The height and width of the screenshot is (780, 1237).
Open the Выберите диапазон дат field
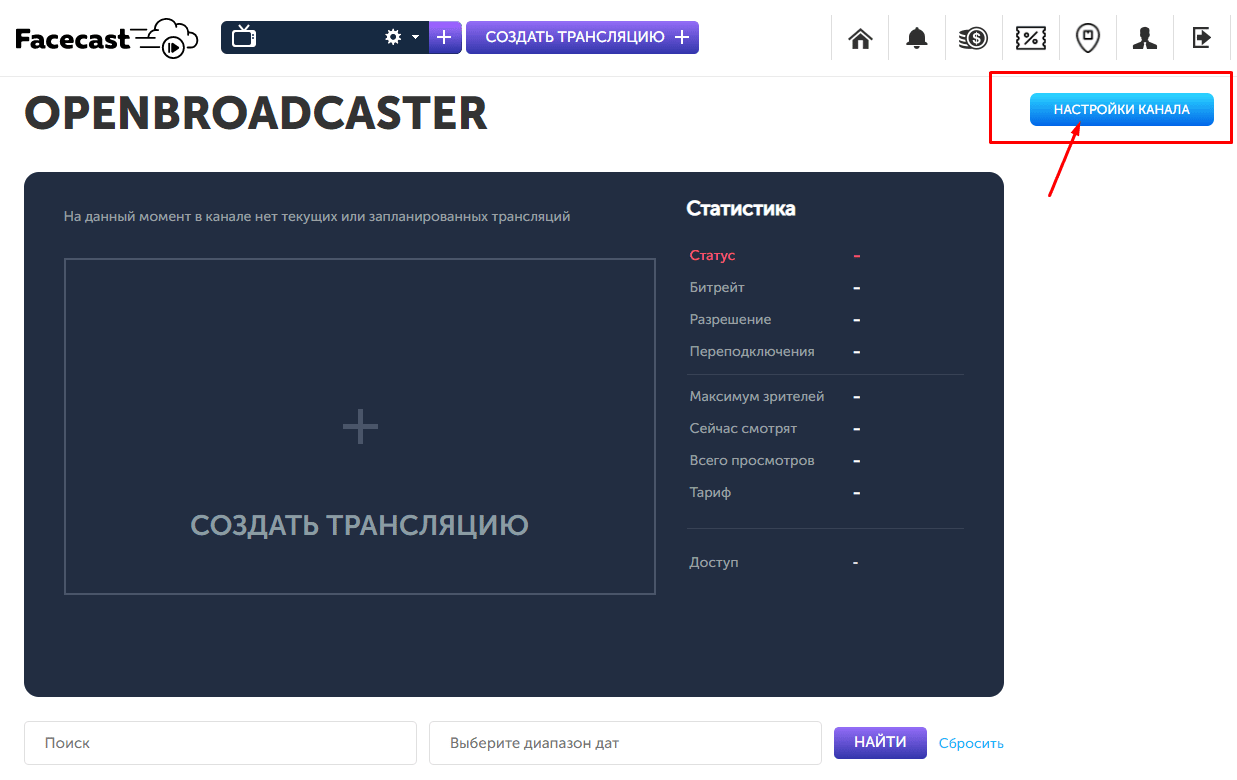(625, 743)
